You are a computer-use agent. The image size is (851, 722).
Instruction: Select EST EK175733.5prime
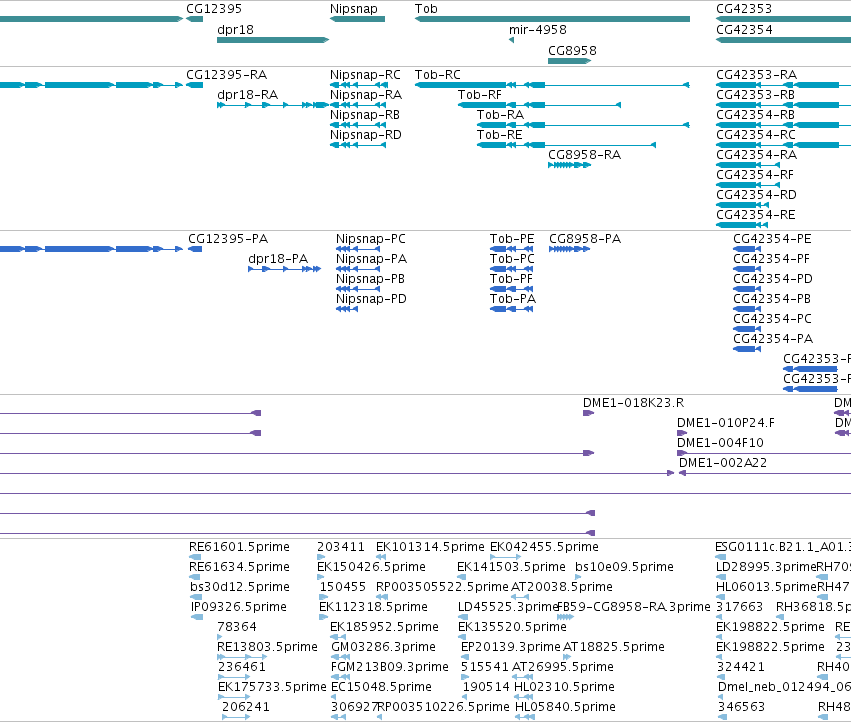(234, 698)
